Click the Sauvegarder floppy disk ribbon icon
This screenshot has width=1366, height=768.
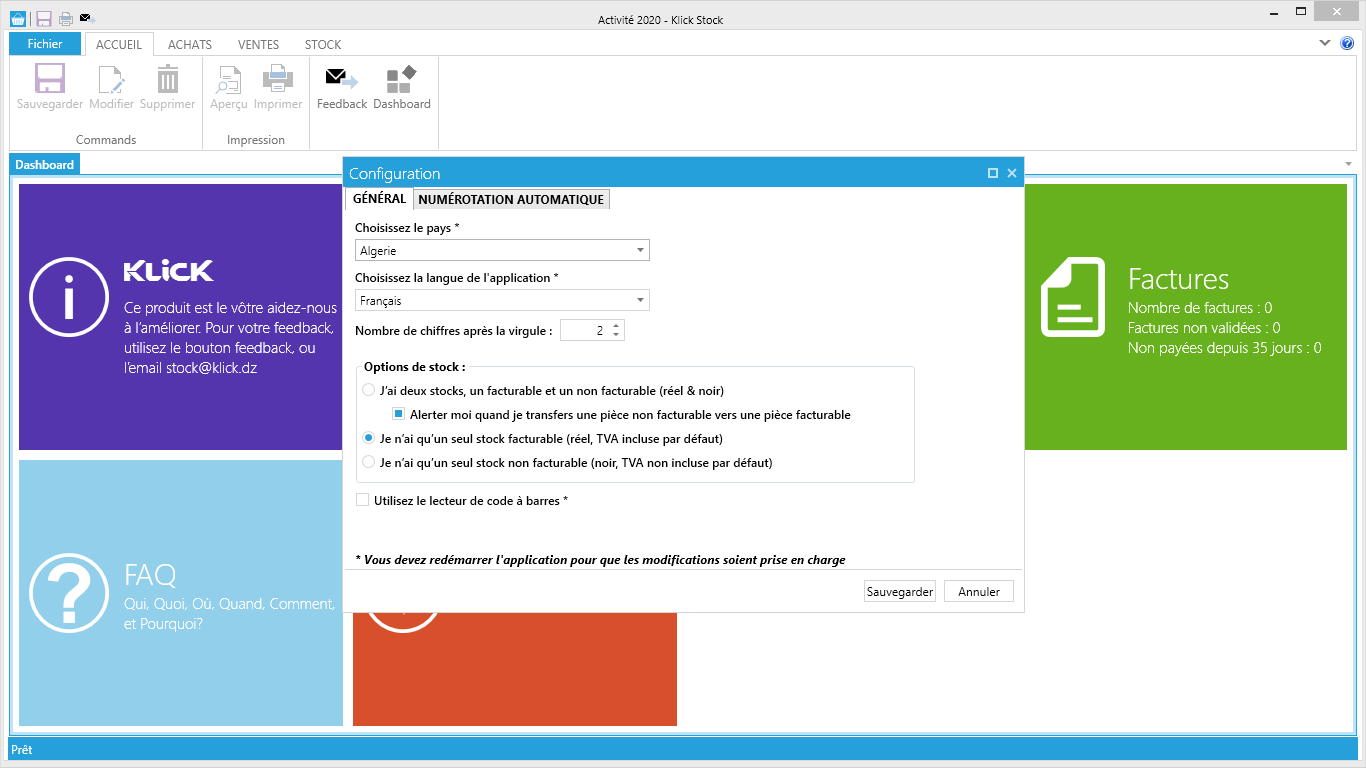(x=49, y=80)
